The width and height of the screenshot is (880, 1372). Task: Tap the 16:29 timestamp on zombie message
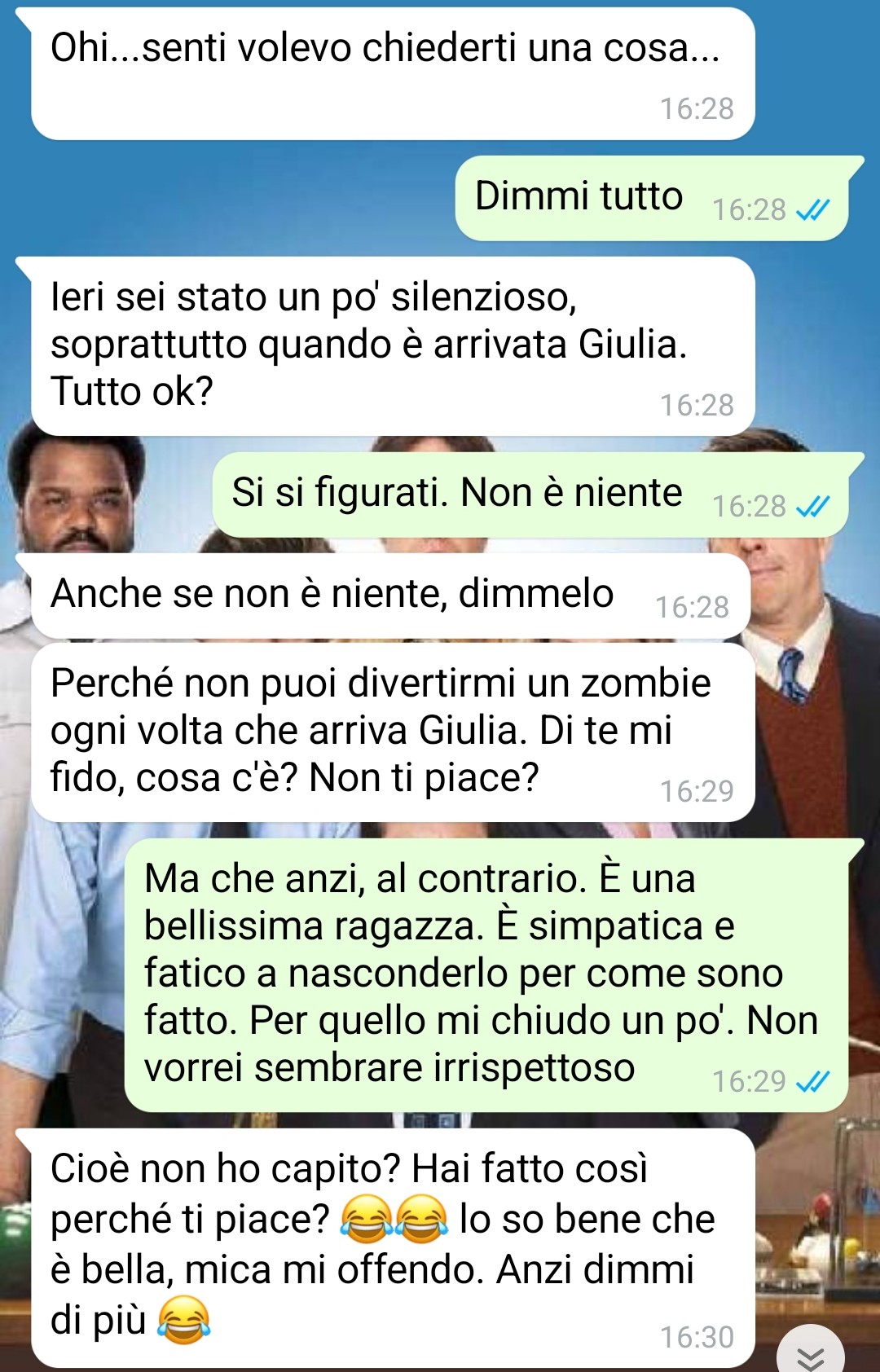tap(697, 791)
